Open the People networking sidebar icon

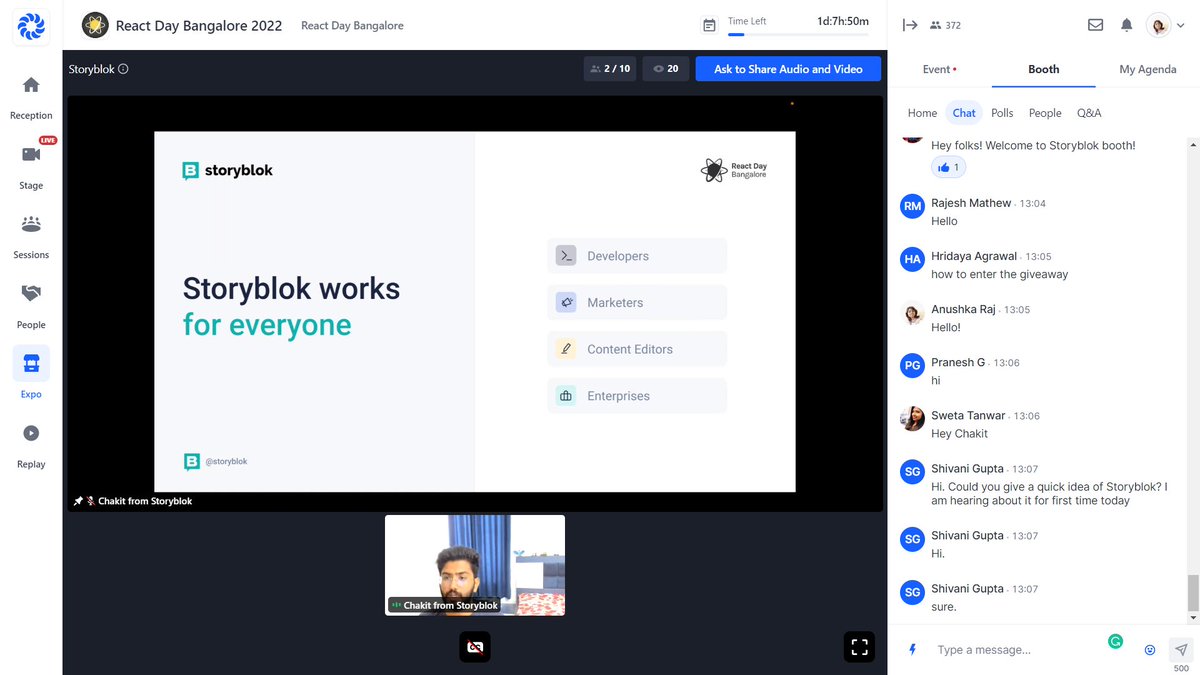(x=31, y=294)
